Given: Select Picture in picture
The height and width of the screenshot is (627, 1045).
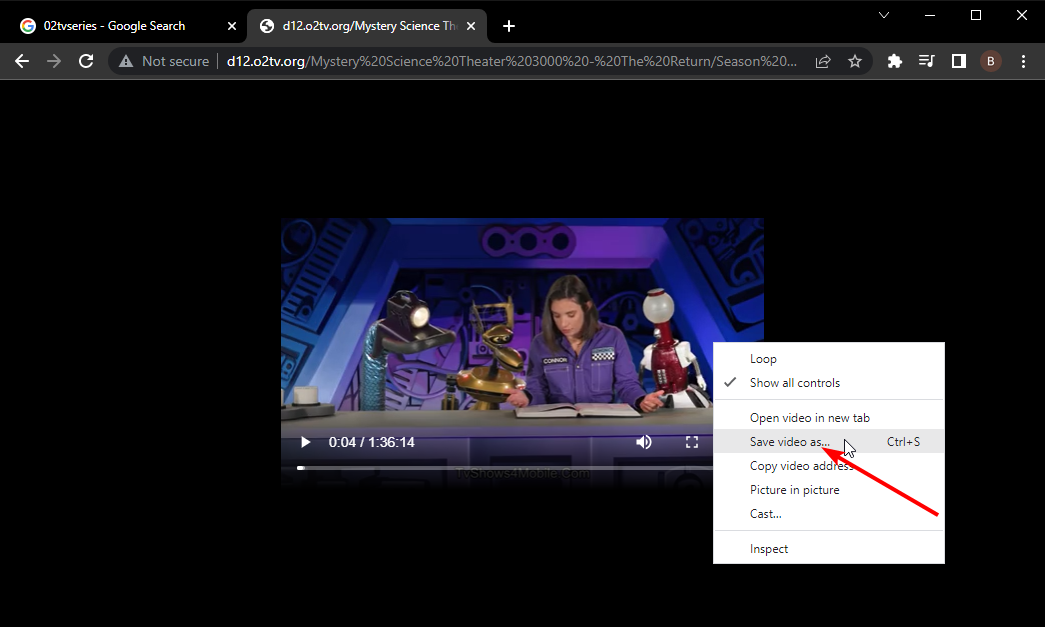Looking at the screenshot, I should pos(828,490).
